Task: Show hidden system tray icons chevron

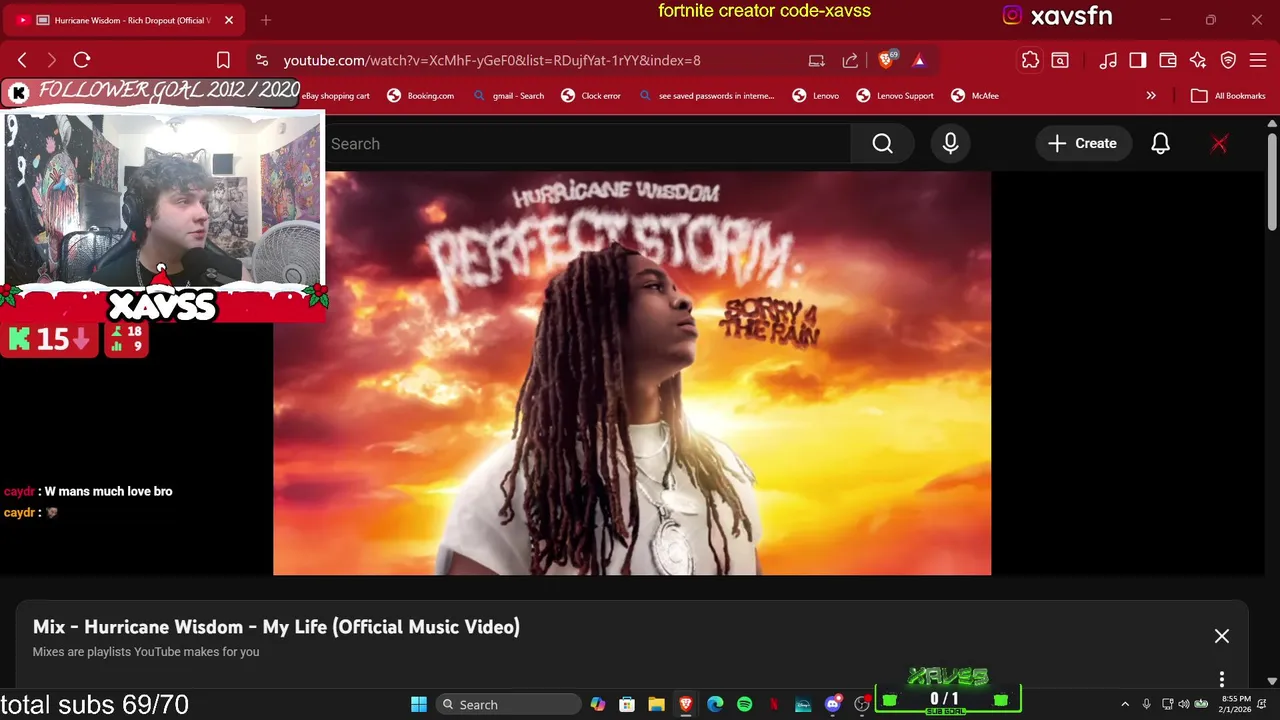Action: (1125, 704)
